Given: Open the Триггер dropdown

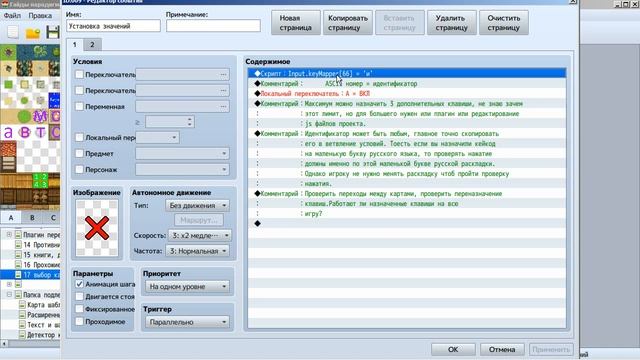Looking at the screenshot, I should 187,322.
